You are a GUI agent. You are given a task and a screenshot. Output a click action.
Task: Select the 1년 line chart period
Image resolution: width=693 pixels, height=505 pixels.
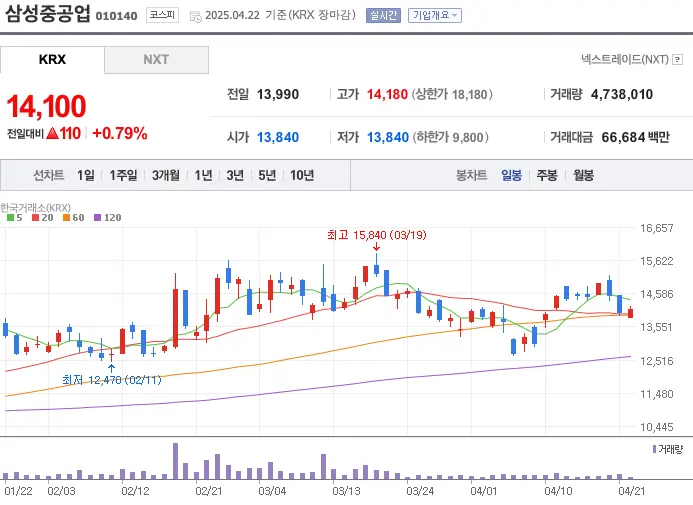click(x=203, y=175)
